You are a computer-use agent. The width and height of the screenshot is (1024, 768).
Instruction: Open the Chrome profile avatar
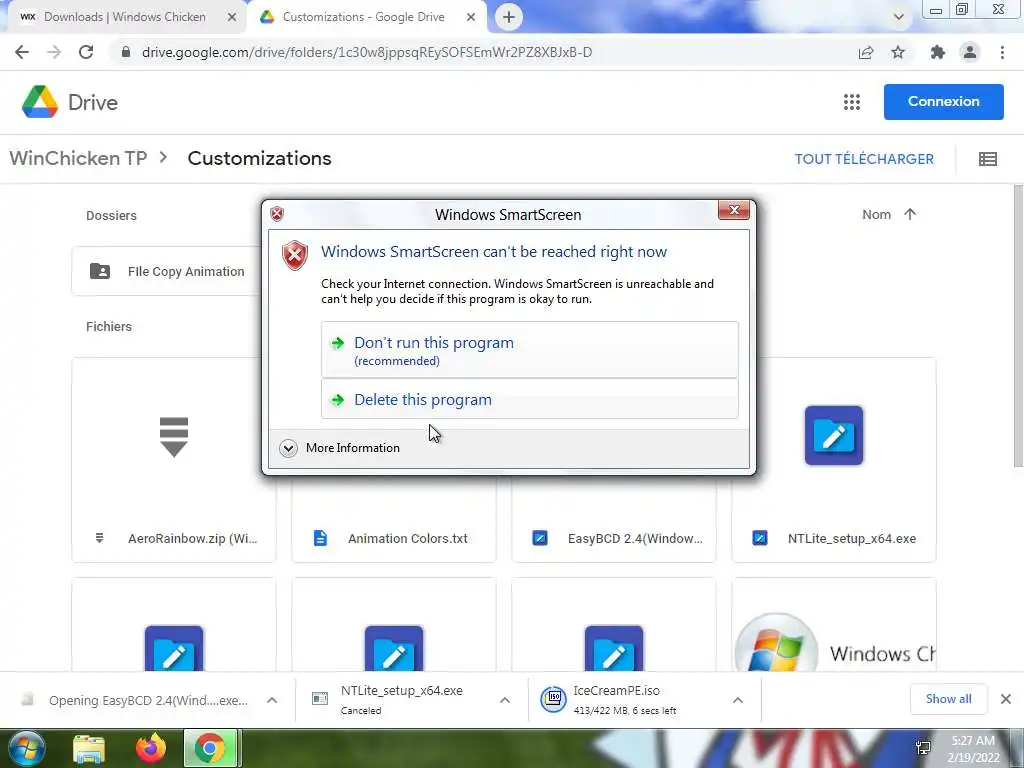point(970,52)
